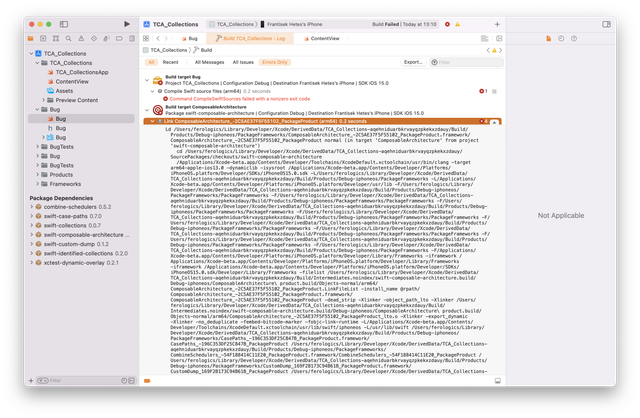Screen dimensions: 640x418
Task: Open the Project navigator folder icon
Action: (x=31, y=38)
